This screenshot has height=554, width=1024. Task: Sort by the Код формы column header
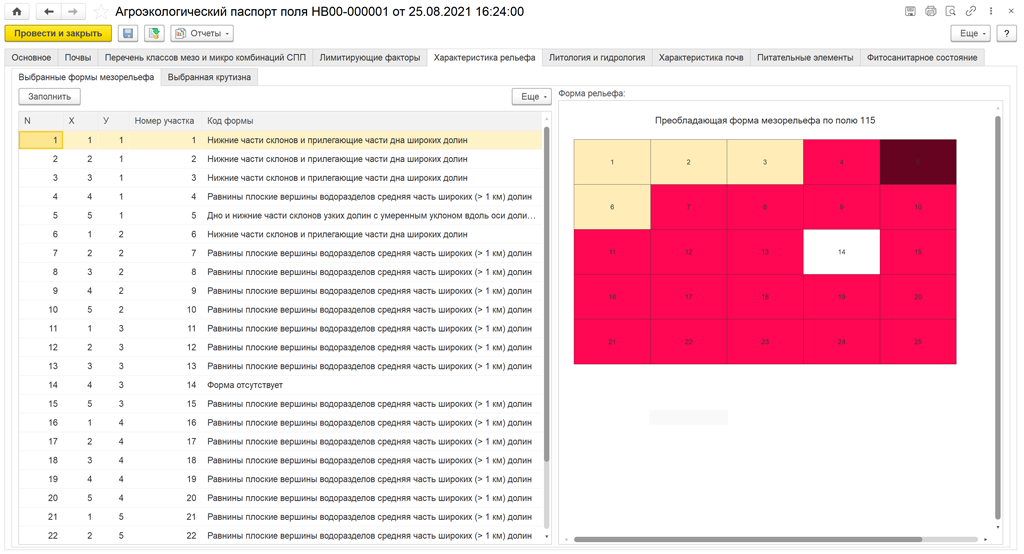pyautogui.click(x=230, y=120)
